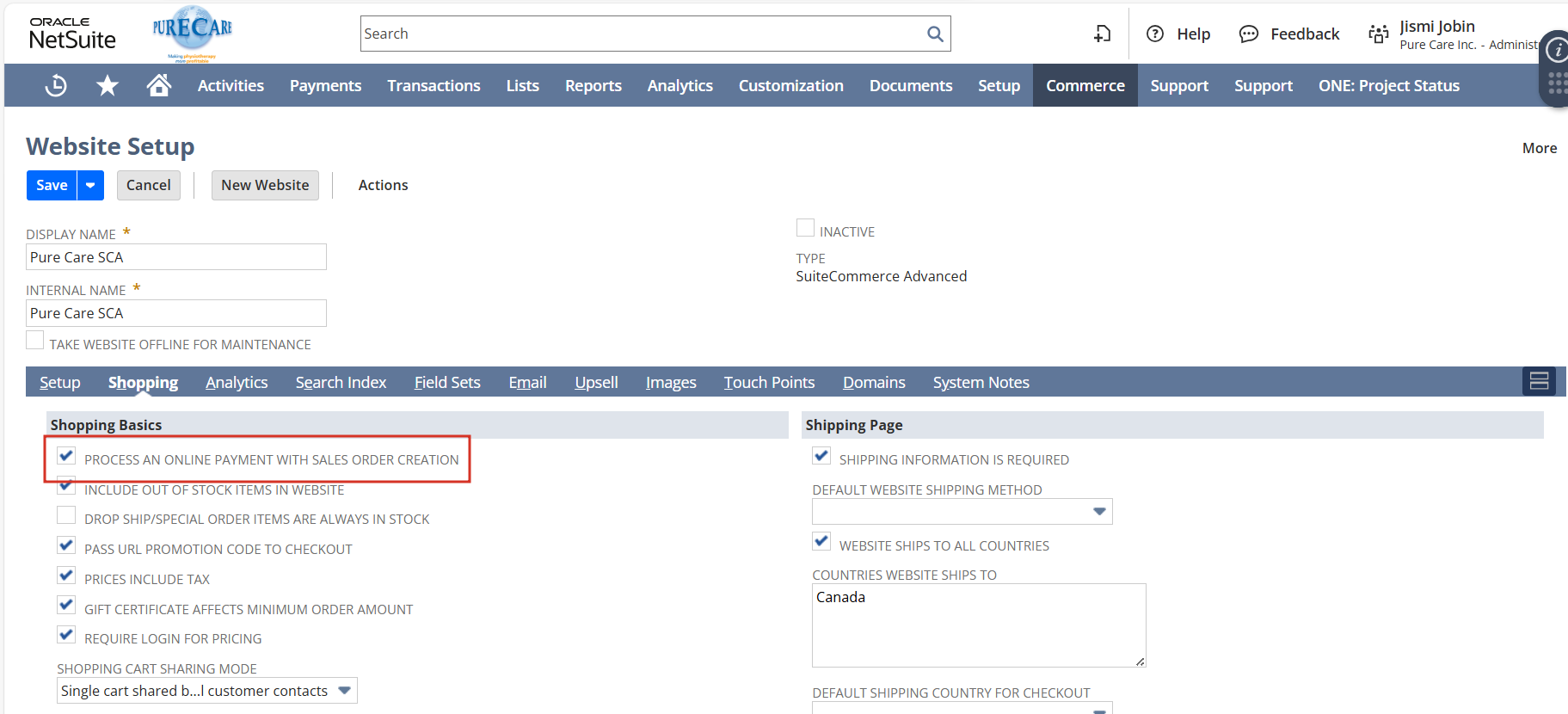The image size is (1568, 714).
Task: Open the Create New page-plus icon
Action: click(1102, 34)
